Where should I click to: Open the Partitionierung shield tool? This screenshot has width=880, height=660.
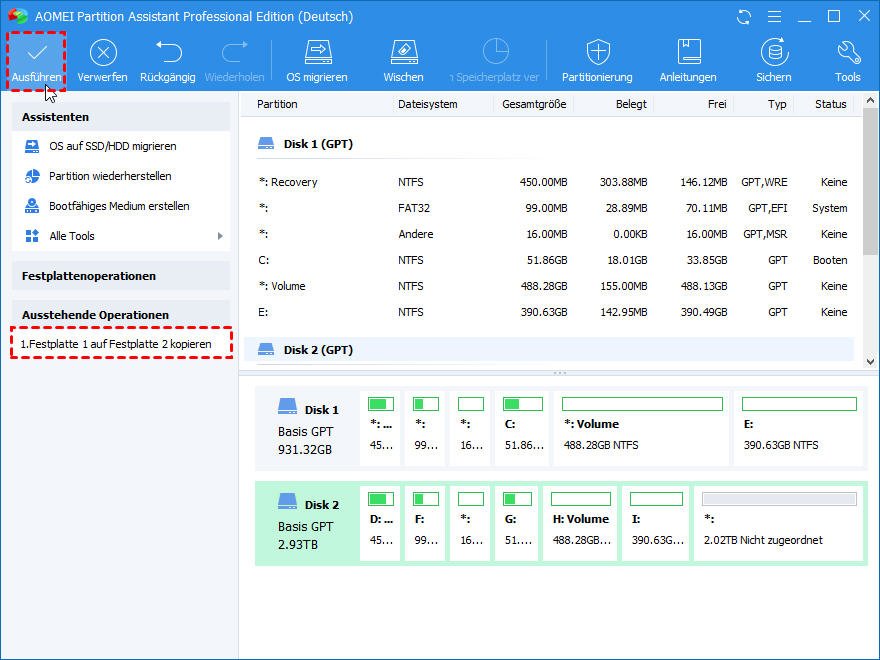coord(597,54)
